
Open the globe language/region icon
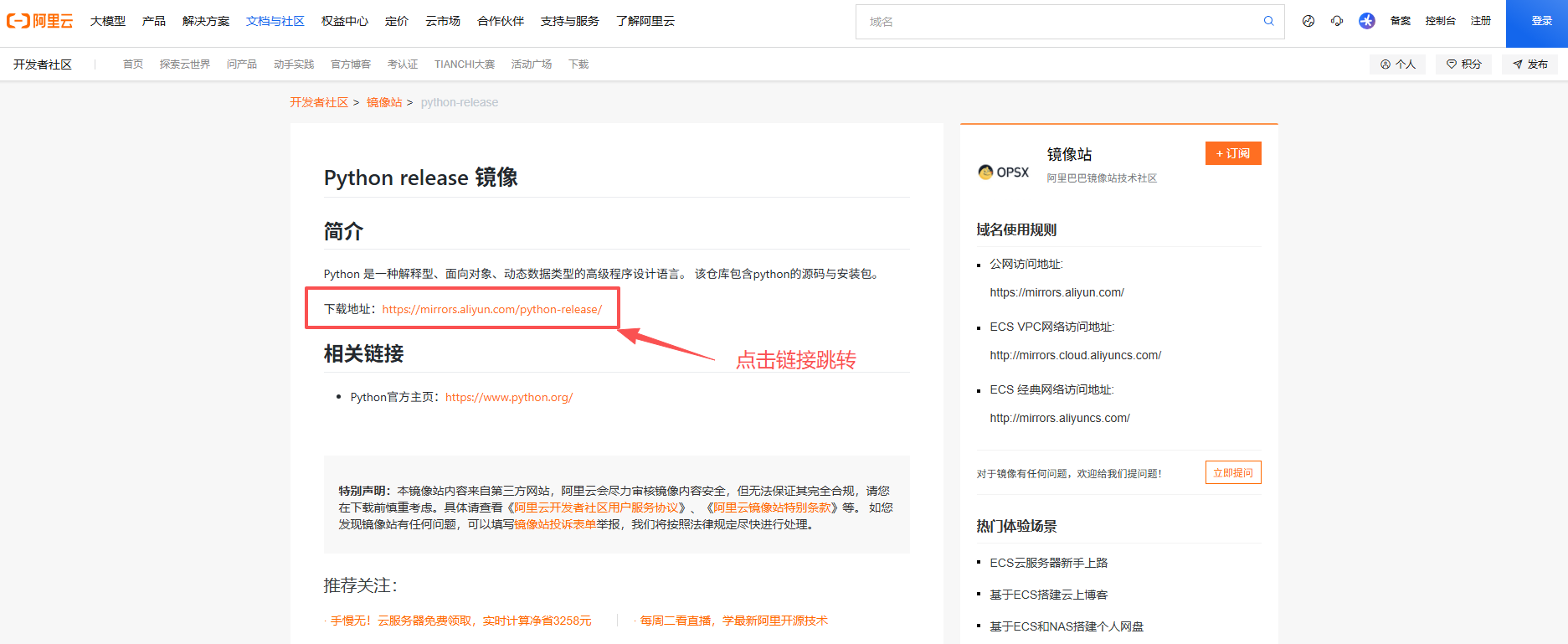[x=1308, y=21]
